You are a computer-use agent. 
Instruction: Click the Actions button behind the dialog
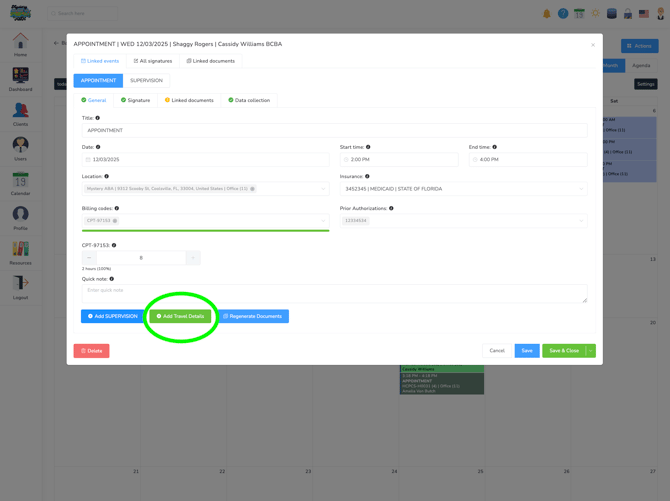click(640, 46)
